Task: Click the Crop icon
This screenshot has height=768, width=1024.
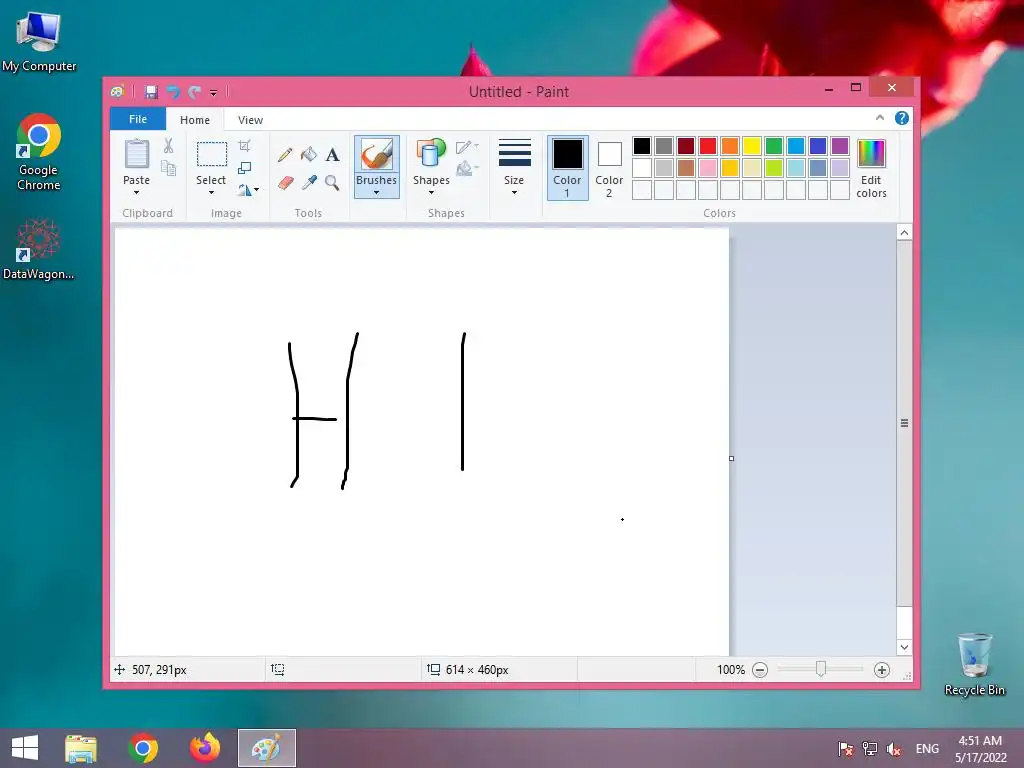Action: coord(244,146)
